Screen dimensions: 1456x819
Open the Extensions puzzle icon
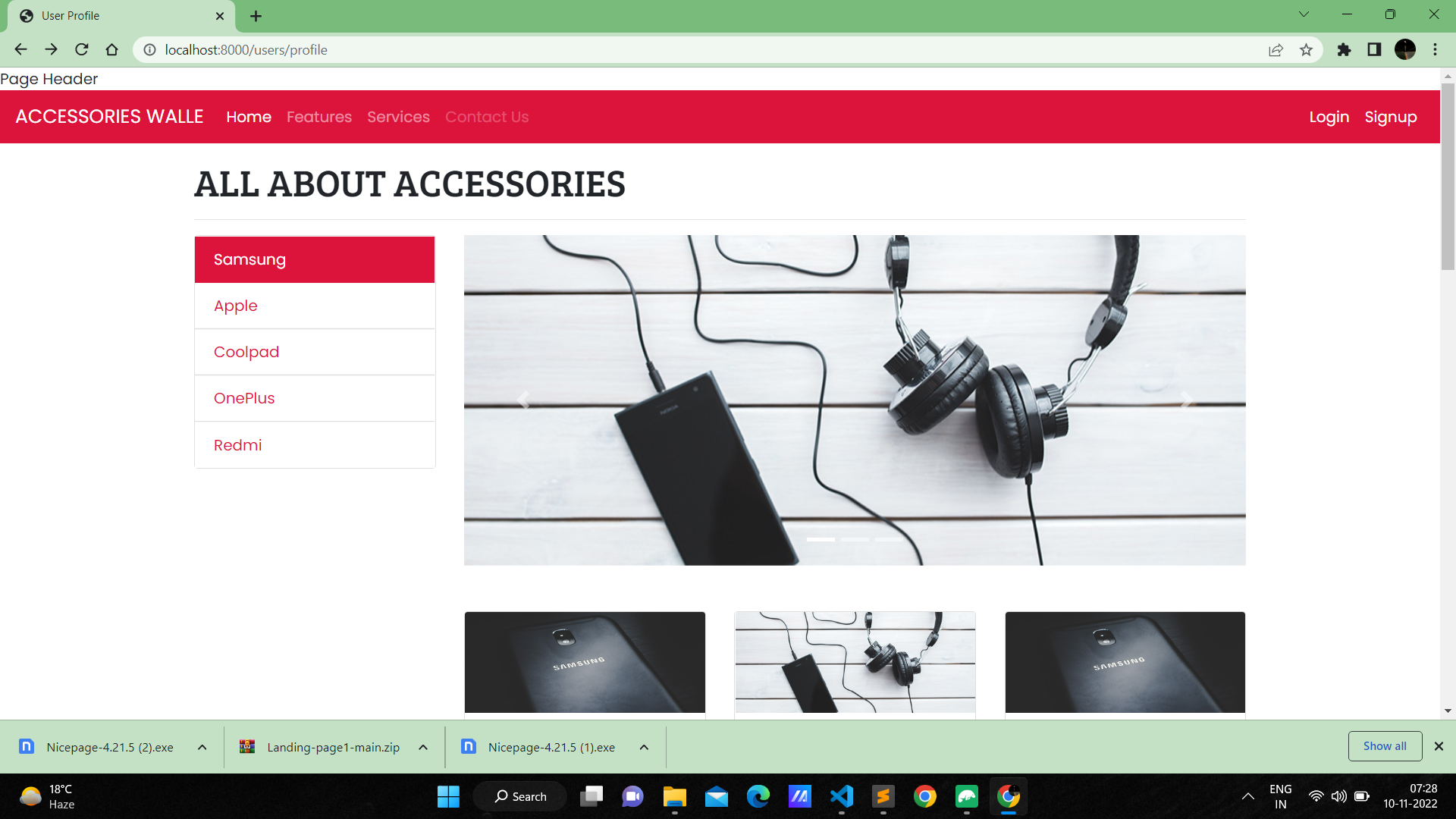tap(1344, 50)
